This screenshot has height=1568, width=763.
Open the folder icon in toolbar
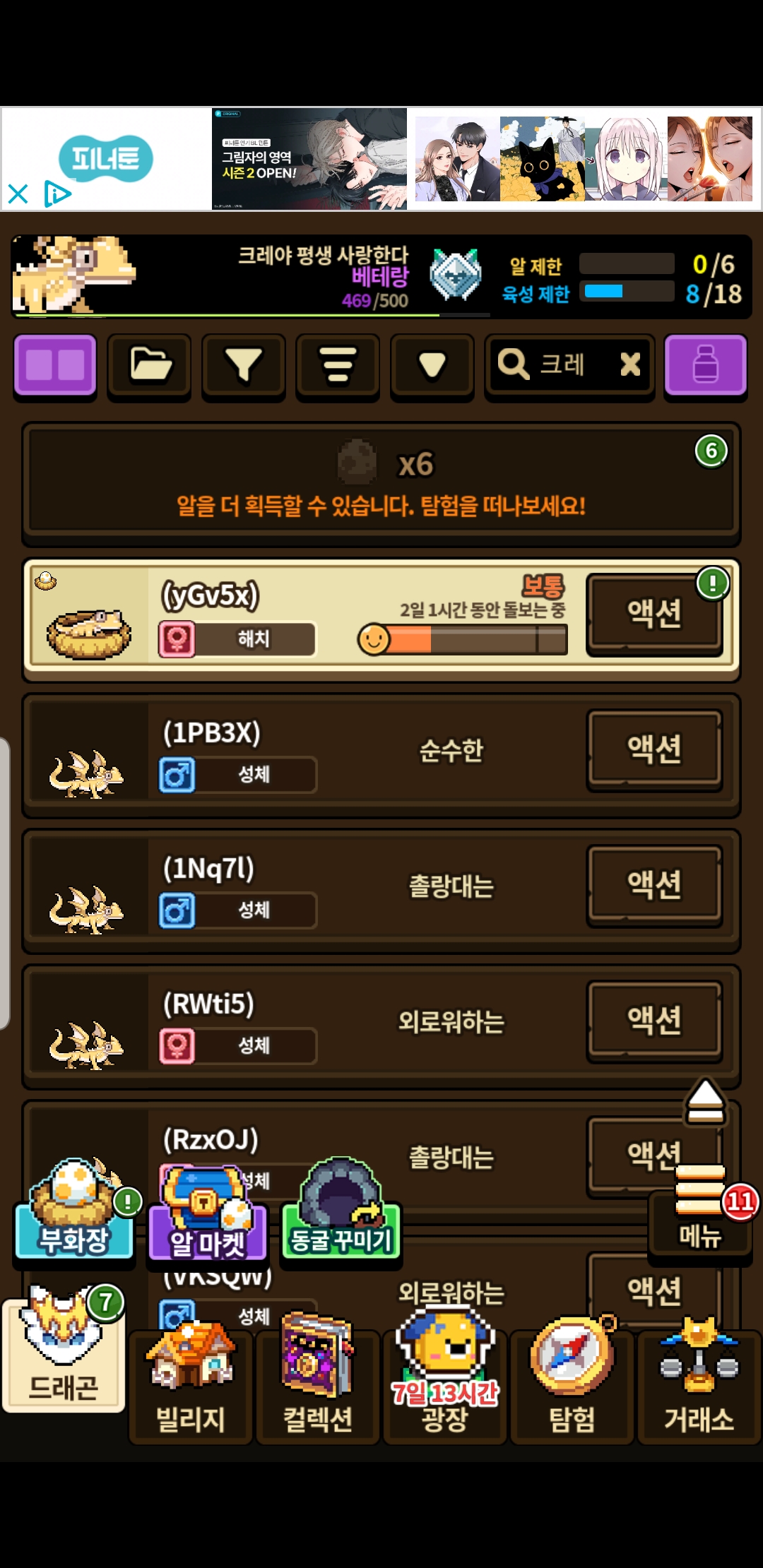[x=149, y=365]
